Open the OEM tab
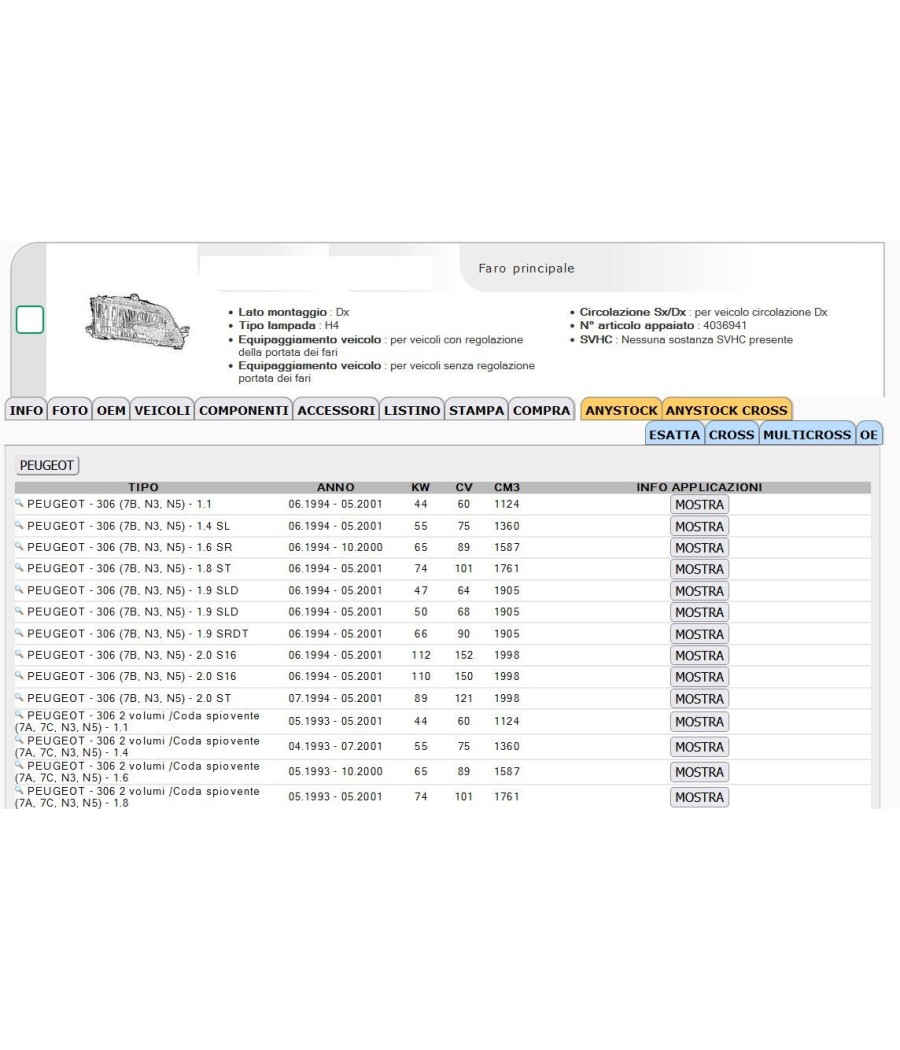Screen dimensions: 900x1050 point(111,410)
